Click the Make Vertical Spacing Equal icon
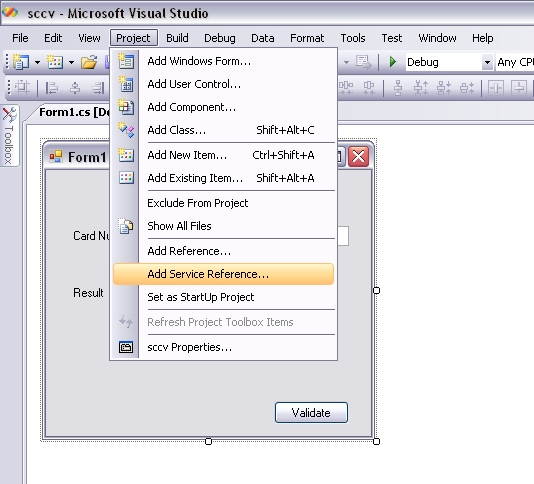The height and width of the screenshot is (484, 534). (x=398, y=88)
